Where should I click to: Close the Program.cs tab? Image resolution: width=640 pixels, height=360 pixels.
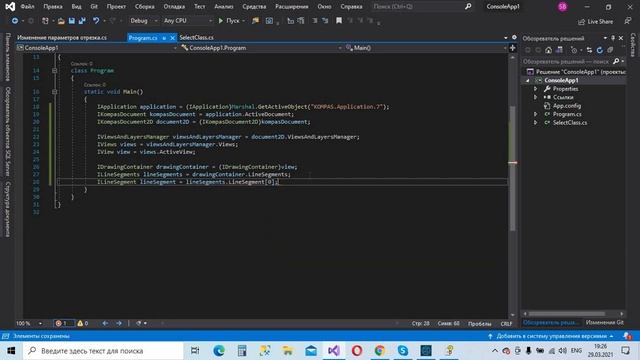(172, 38)
